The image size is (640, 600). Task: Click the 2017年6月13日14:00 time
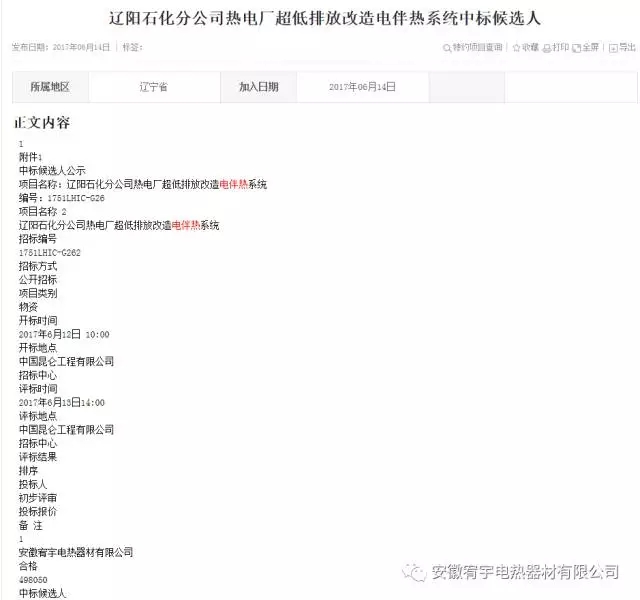(x=62, y=402)
